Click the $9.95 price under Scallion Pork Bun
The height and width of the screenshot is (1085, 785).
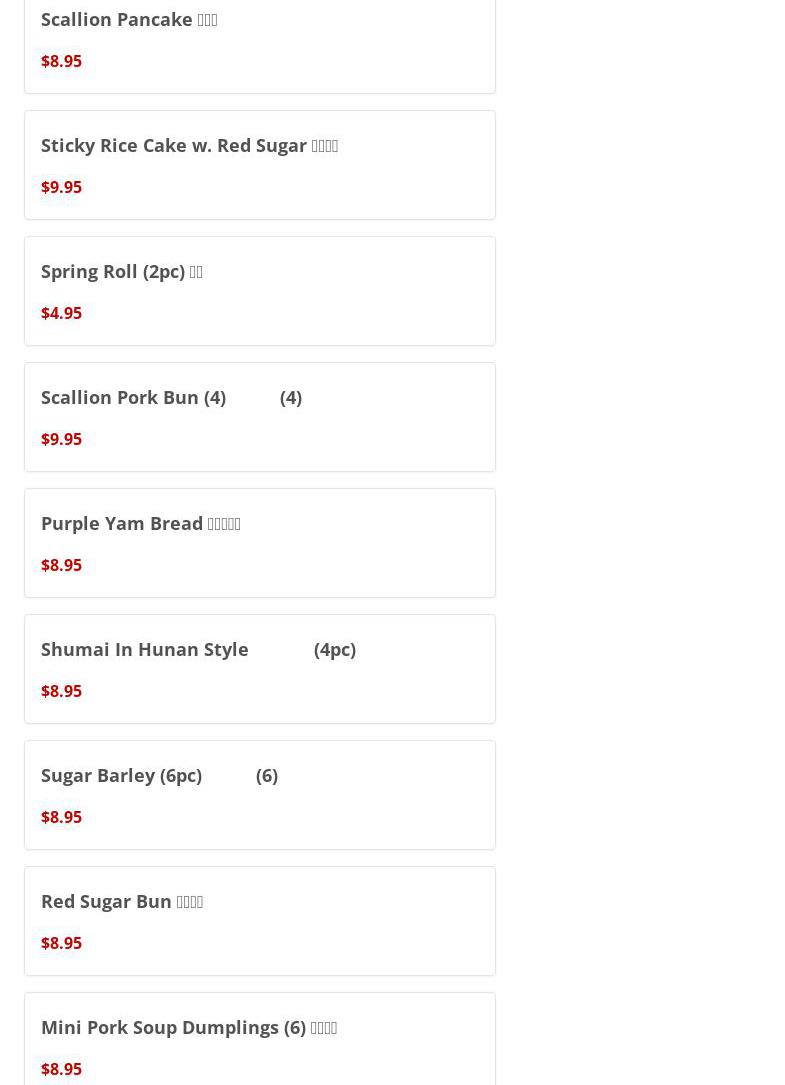coord(61,439)
